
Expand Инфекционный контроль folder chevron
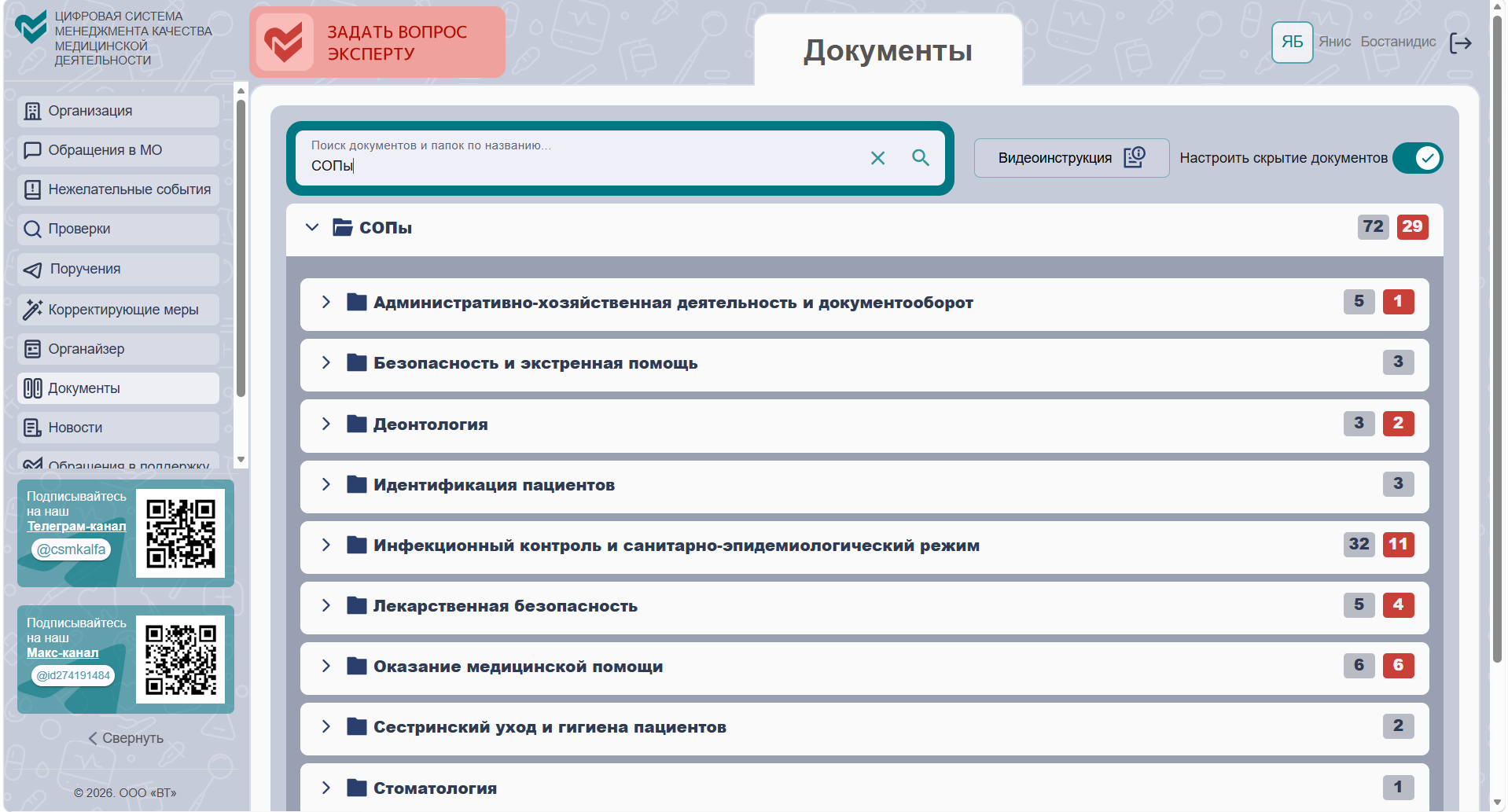326,545
